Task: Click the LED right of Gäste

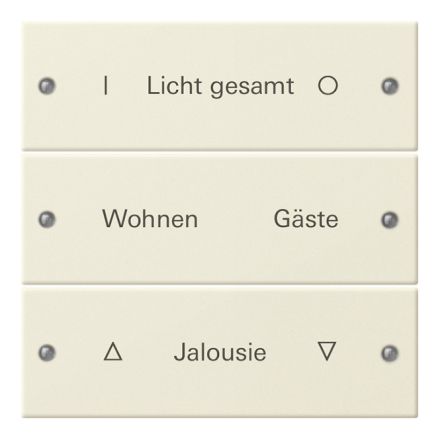Action: point(390,220)
